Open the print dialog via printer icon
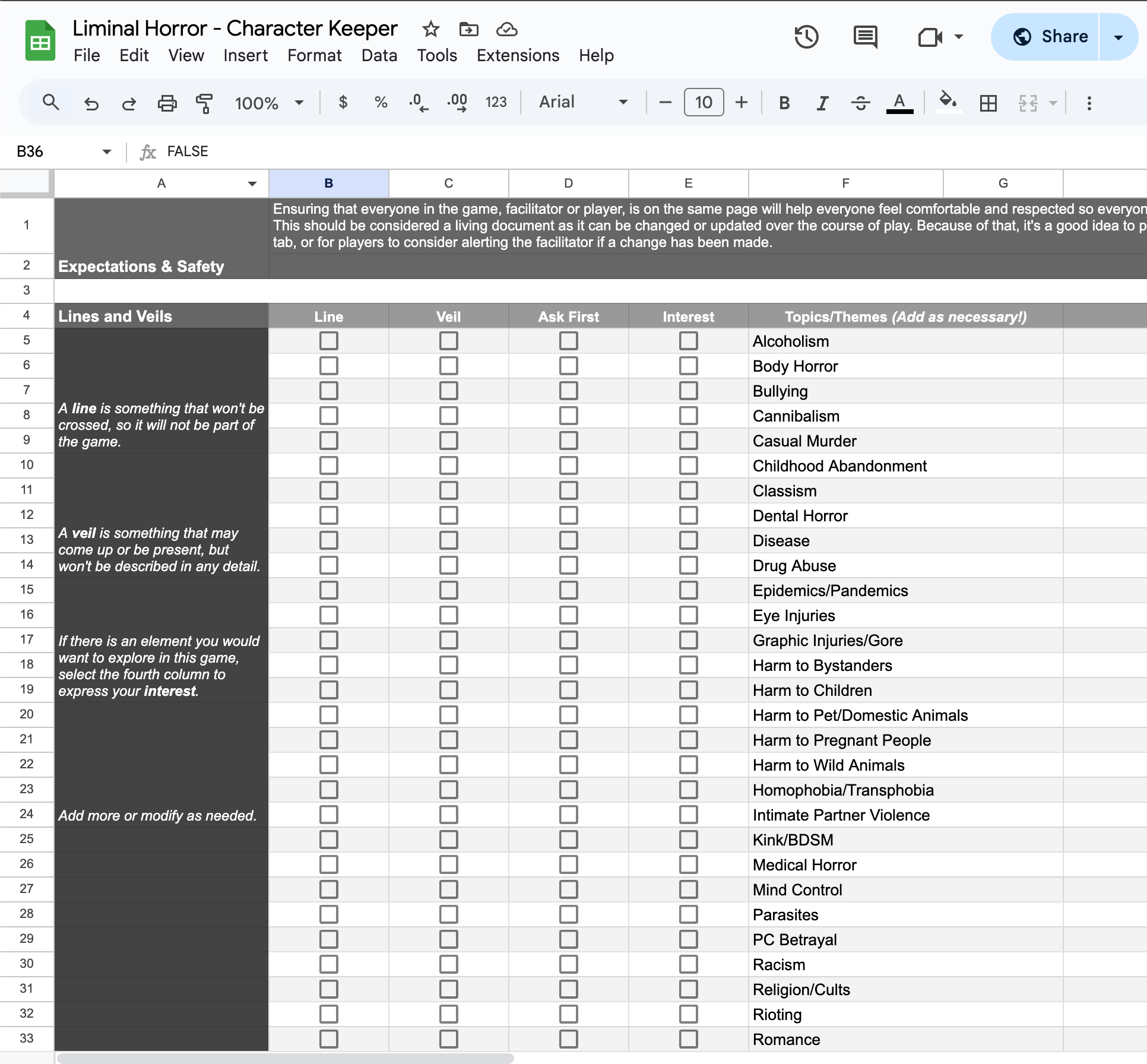1147x1064 pixels. 167,102
